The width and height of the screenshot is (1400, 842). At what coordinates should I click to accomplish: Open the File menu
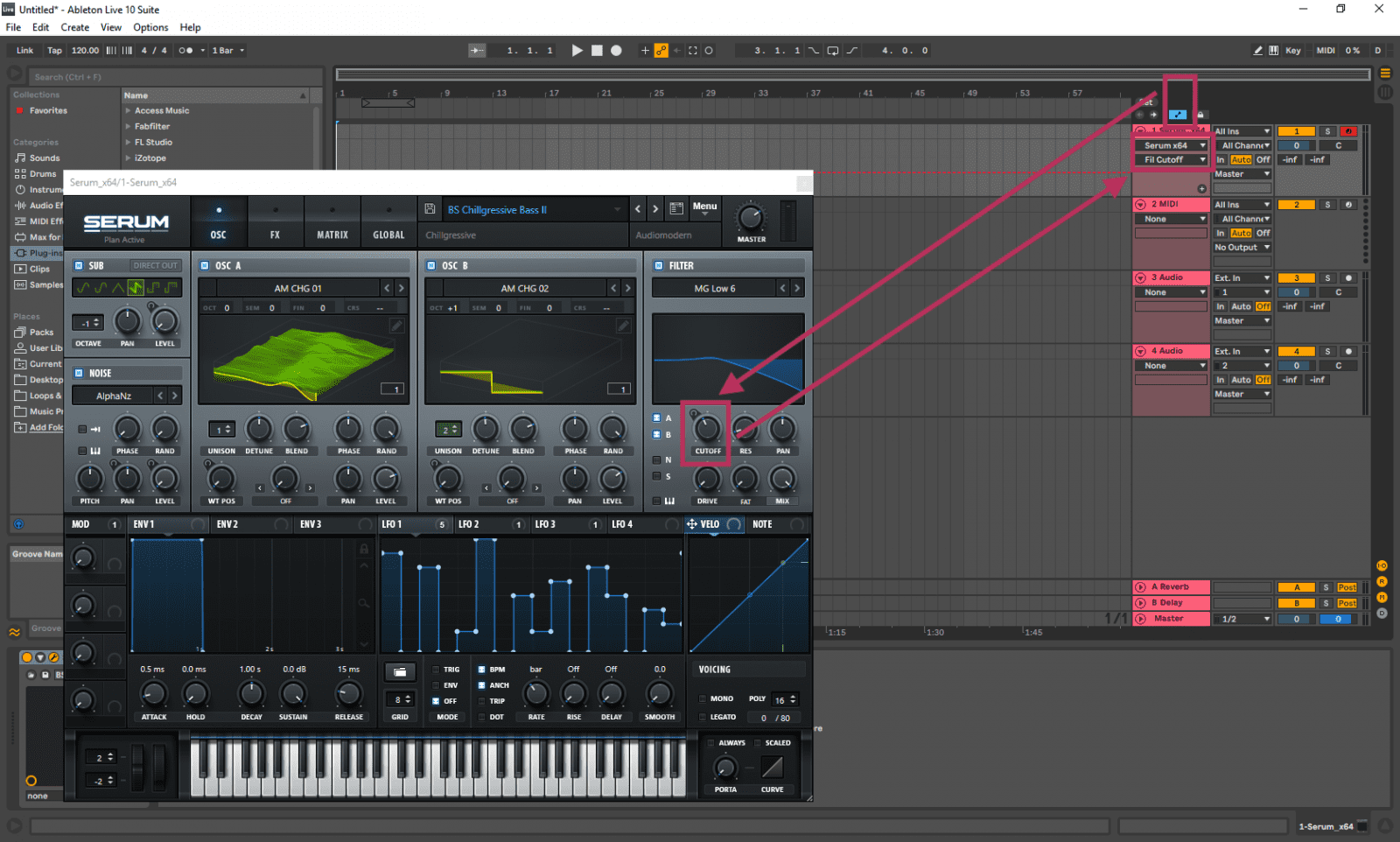[13, 27]
